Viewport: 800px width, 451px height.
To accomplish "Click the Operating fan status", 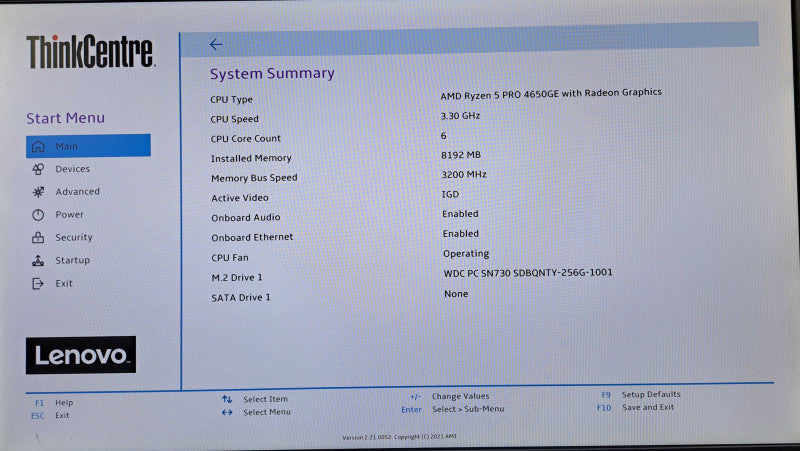I will pos(466,254).
